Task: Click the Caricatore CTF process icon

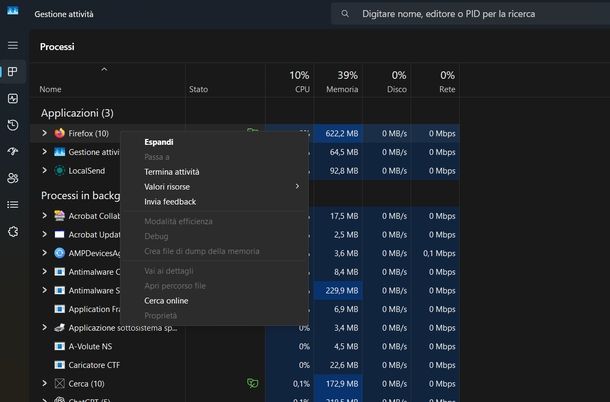Action: pyautogui.click(x=60, y=365)
